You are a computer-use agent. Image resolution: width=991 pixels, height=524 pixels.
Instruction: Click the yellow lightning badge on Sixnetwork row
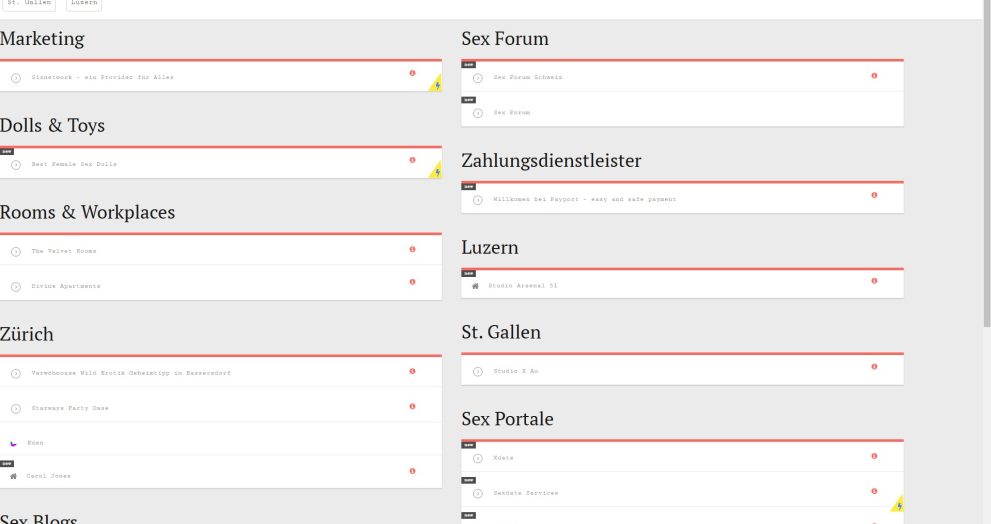click(436, 85)
